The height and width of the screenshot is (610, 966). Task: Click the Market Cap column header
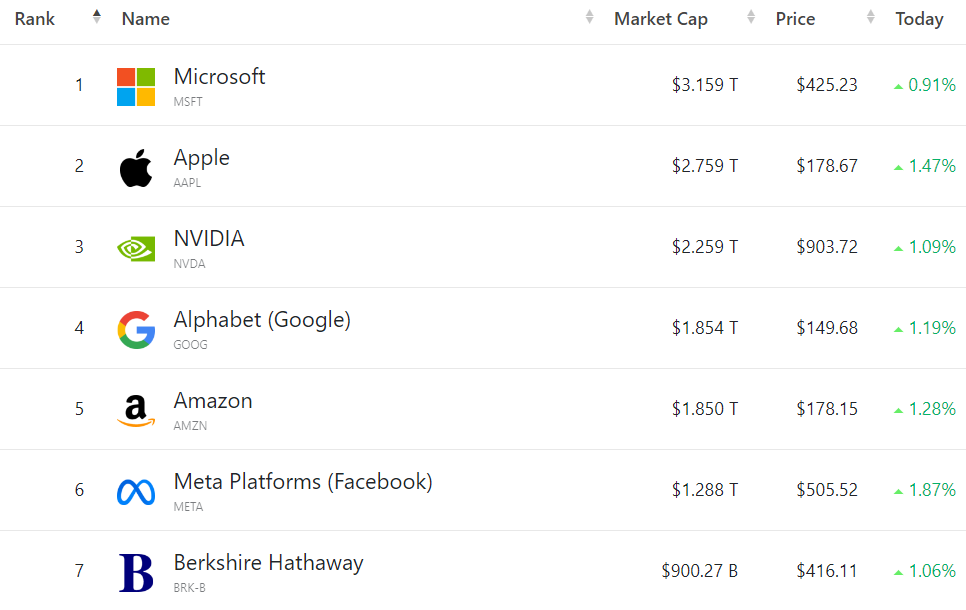tap(661, 19)
